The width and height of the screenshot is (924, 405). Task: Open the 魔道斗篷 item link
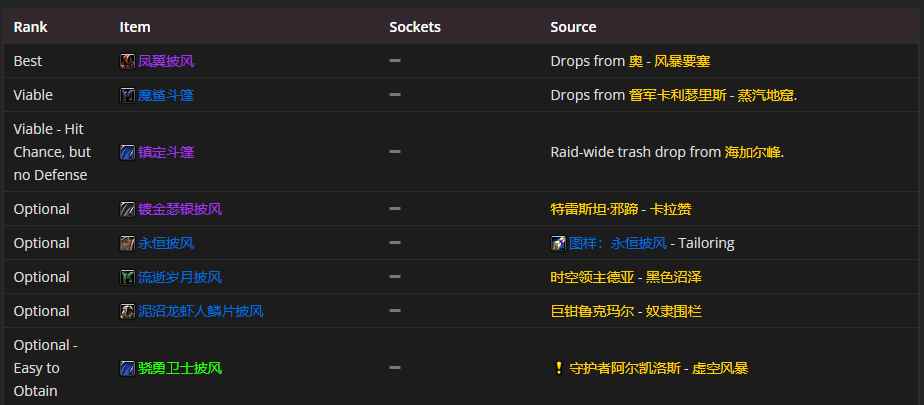[166, 95]
